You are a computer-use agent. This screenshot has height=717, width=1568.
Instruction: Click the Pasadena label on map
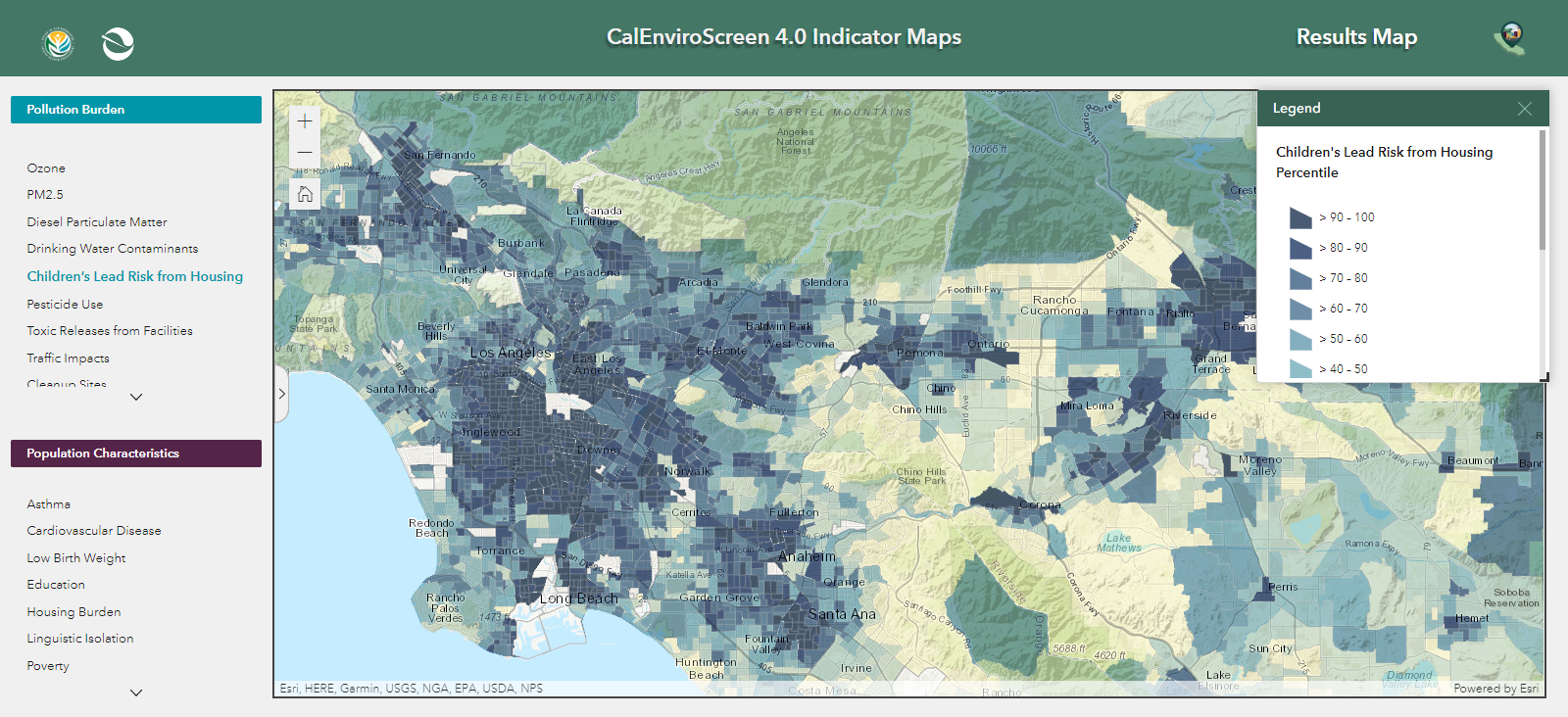point(592,272)
